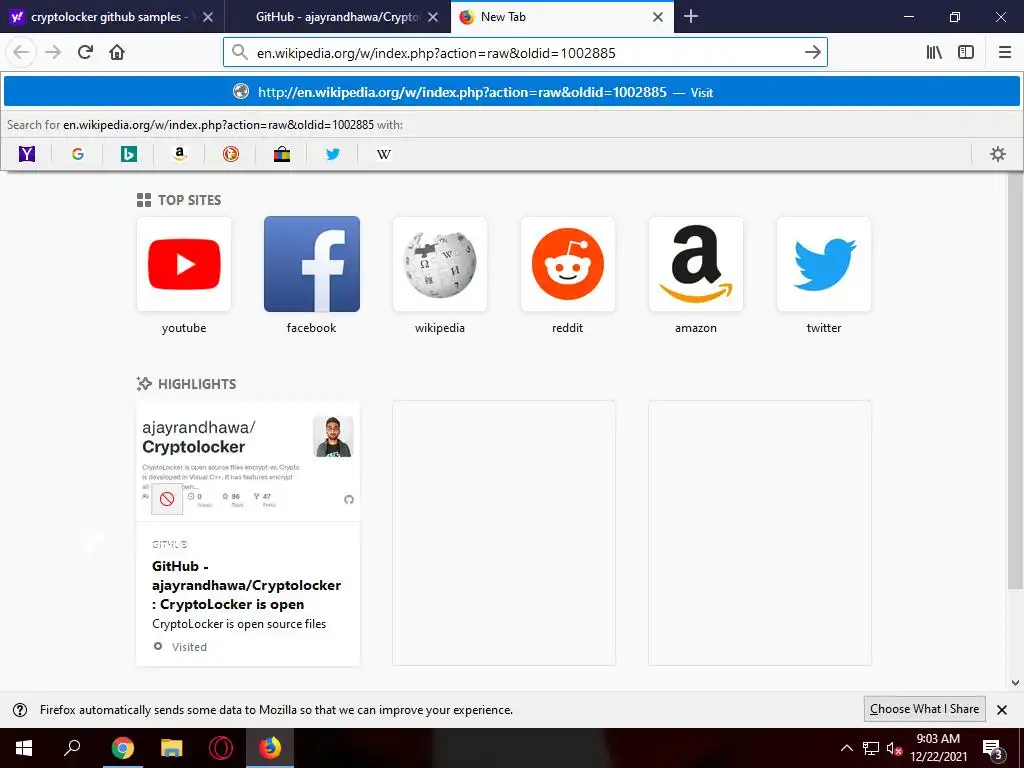Search with the Bing one-click engine
The height and width of the screenshot is (768, 1024).
pos(129,154)
